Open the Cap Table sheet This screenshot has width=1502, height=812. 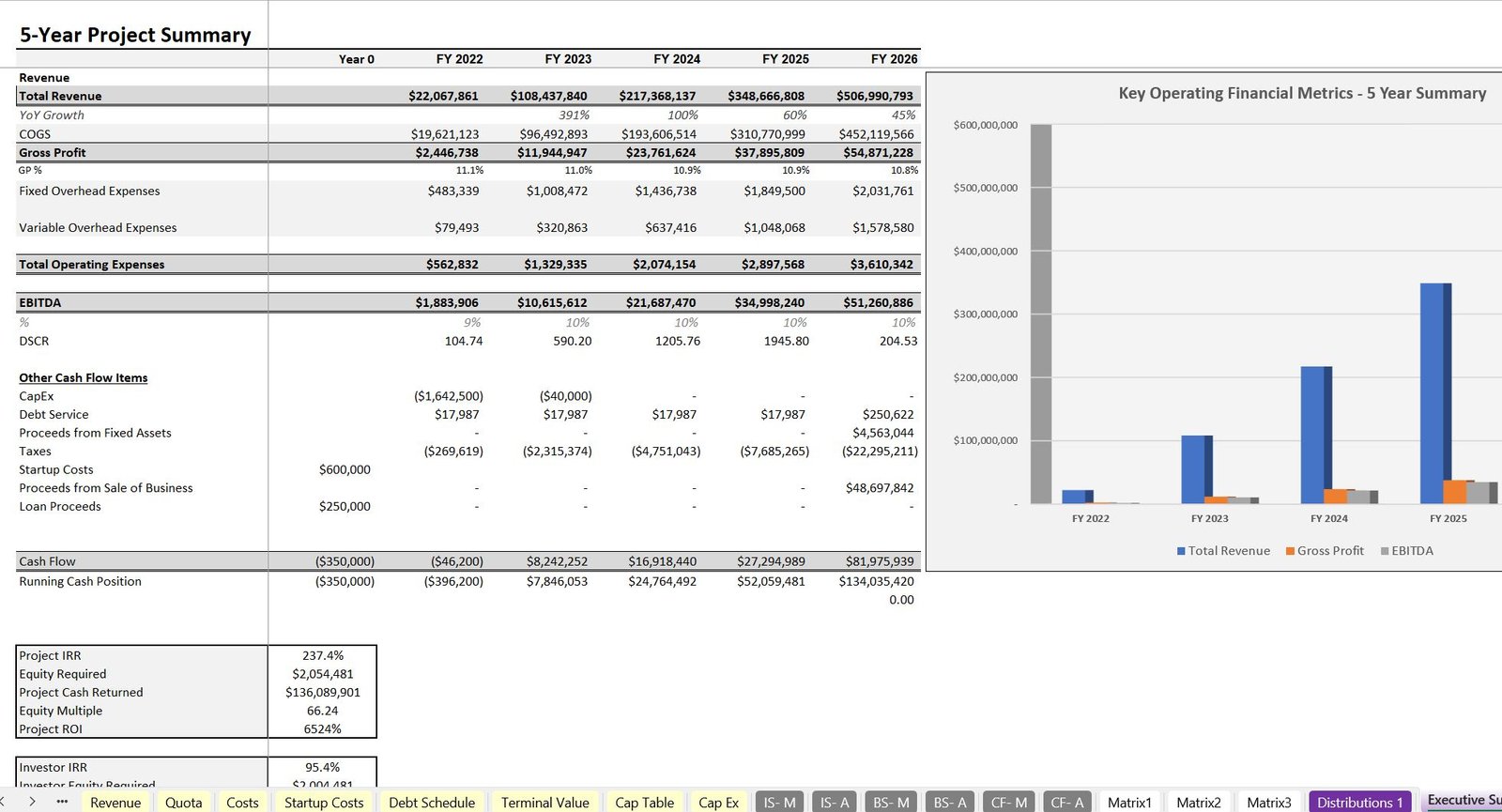click(x=644, y=803)
